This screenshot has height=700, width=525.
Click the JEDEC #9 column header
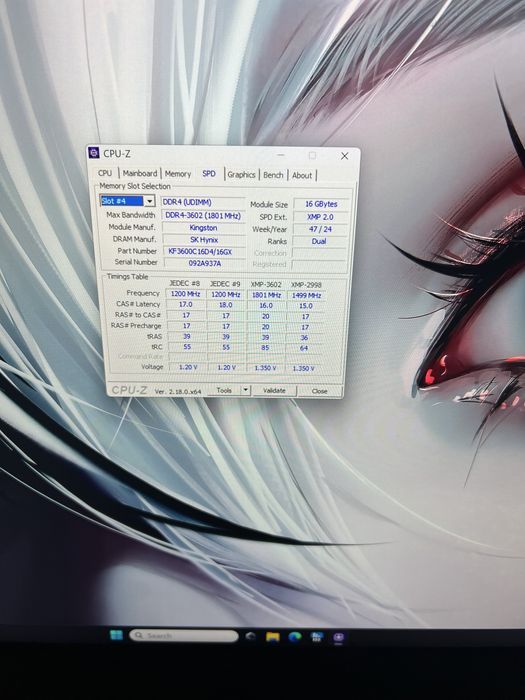[225, 283]
